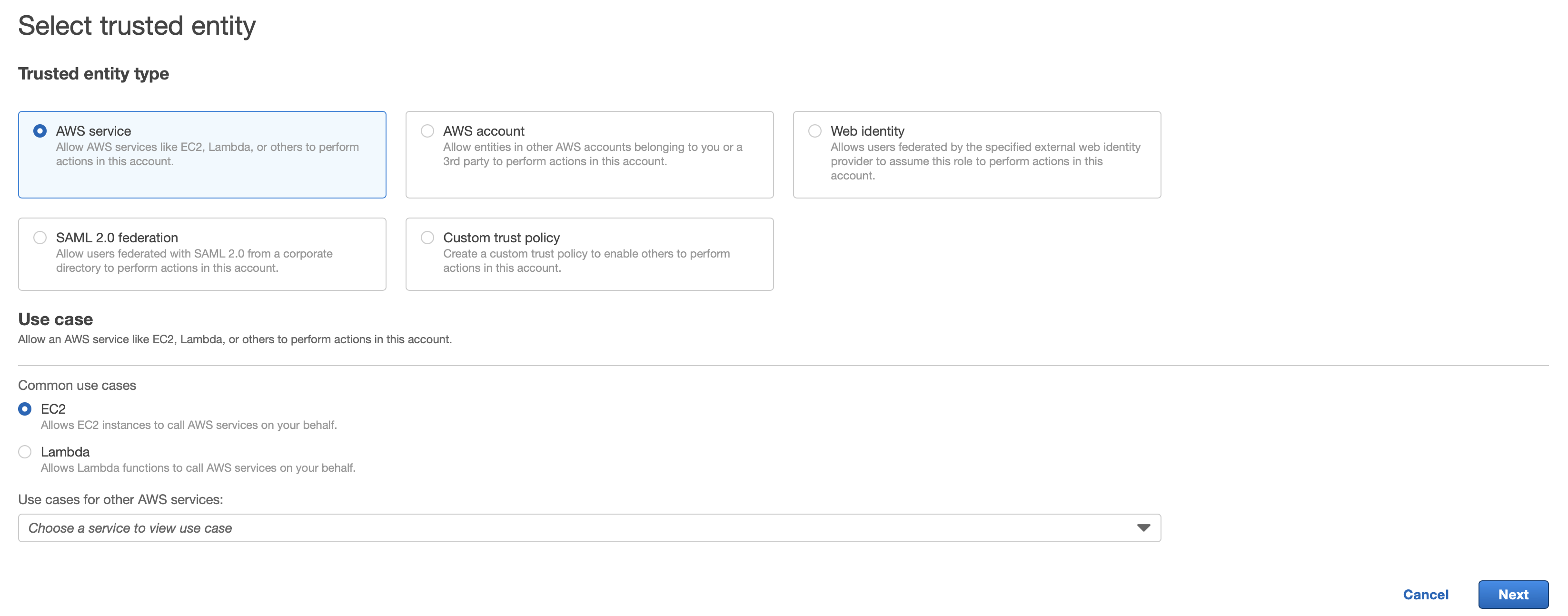Click the Lambda use case label
Screen dimensions: 1568x616
point(65,452)
